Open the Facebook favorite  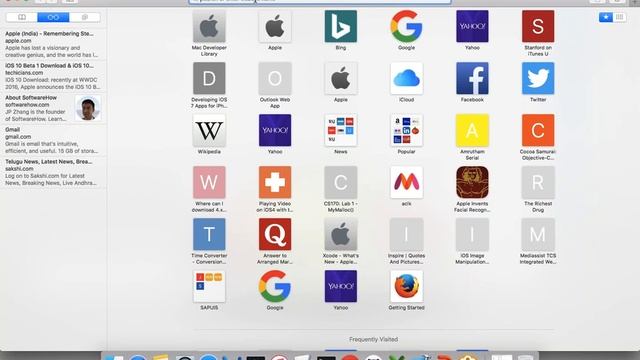[x=472, y=78]
